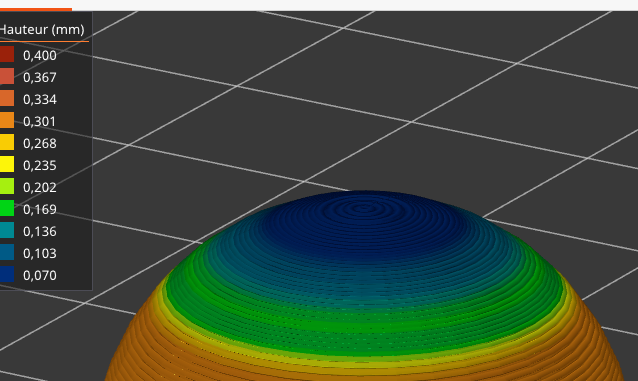
Task: Select the 0,202 height value label
Action: tap(40, 187)
